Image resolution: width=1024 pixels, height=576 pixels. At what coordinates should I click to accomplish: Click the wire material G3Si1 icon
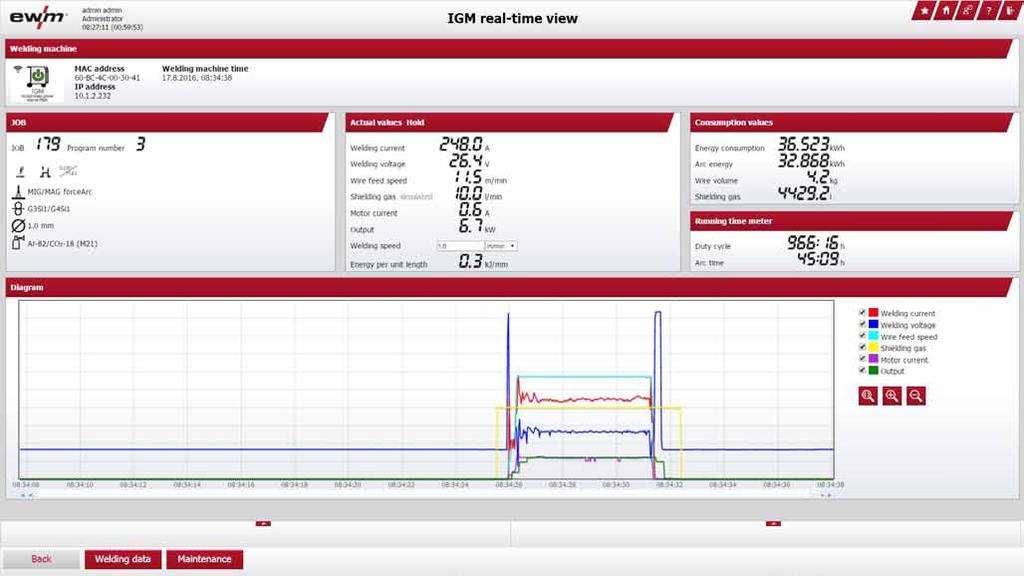[18, 208]
